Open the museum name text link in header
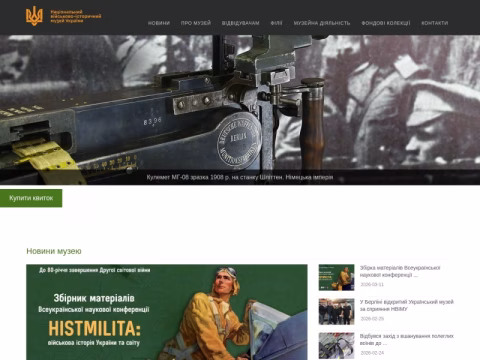480x360 pixels. pos(76,16)
